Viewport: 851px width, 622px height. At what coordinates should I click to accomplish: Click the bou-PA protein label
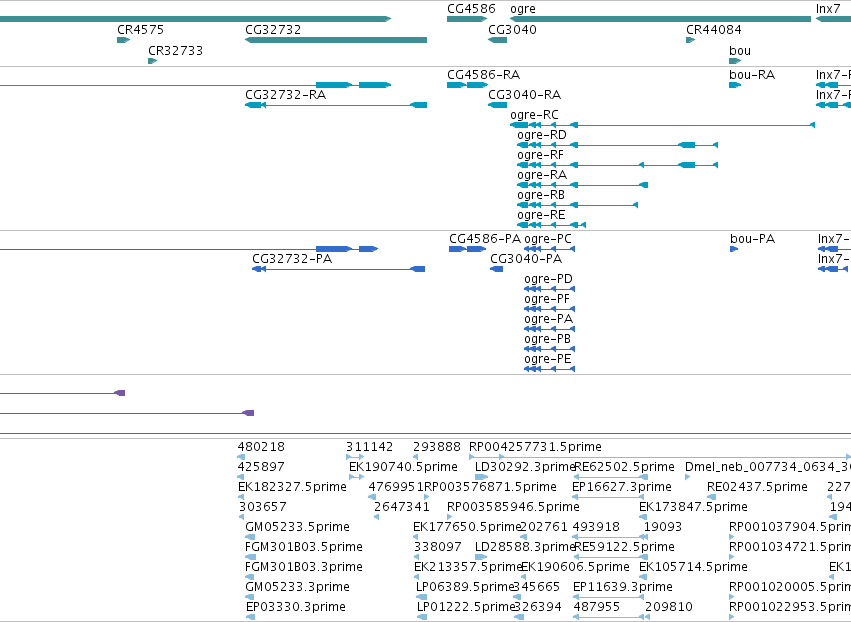point(752,239)
